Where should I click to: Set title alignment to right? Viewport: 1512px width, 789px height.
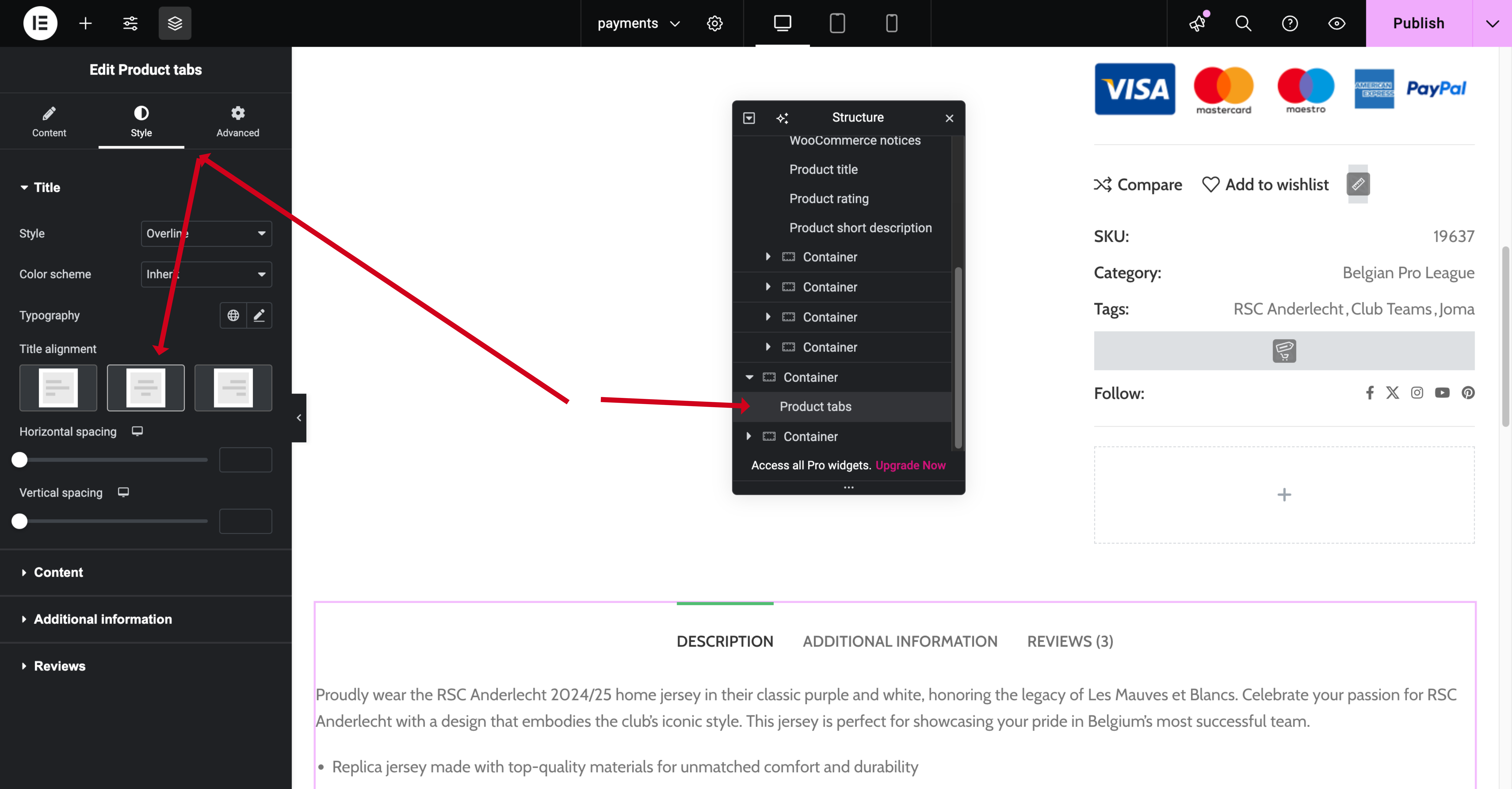[233, 388]
